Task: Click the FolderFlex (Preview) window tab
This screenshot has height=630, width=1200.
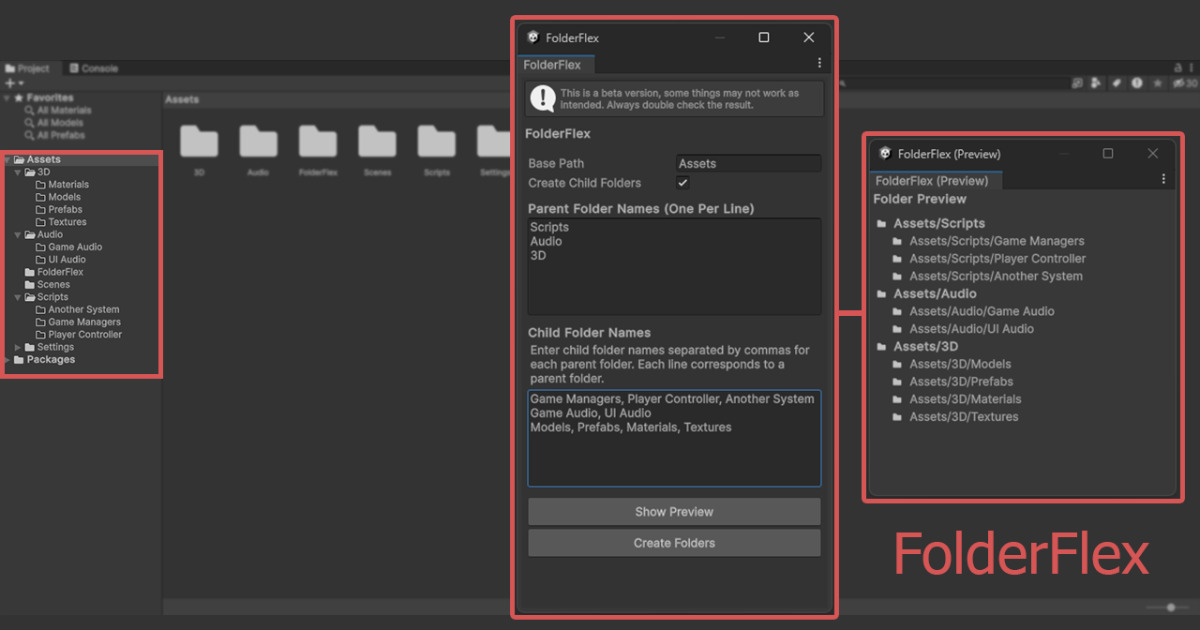Action: click(x=935, y=180)
